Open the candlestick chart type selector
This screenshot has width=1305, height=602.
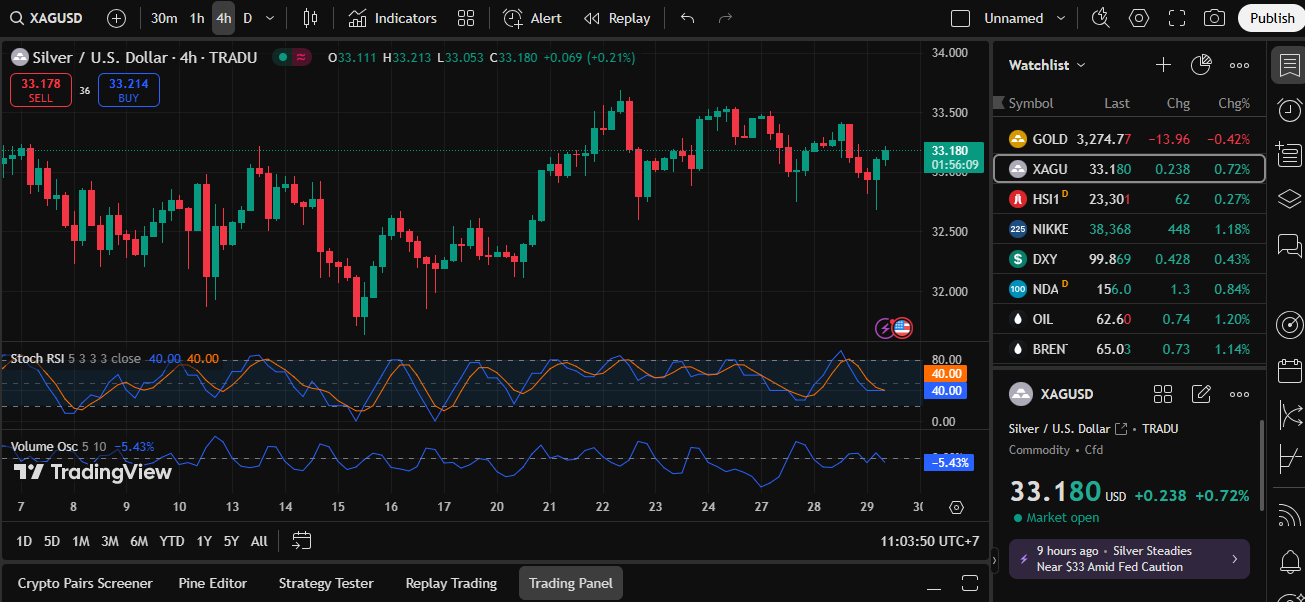310,18
